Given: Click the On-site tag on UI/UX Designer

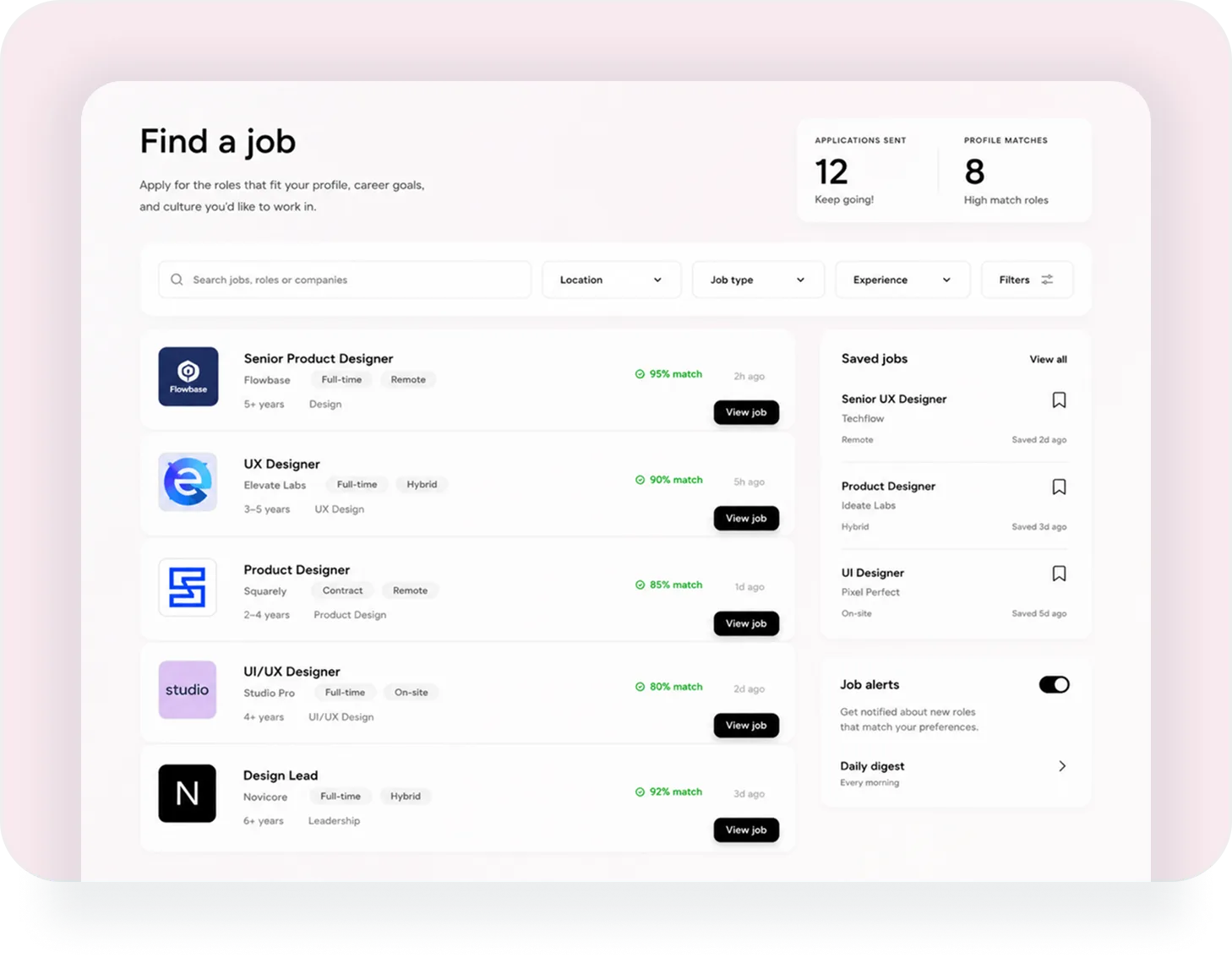Looking at the screenshot, I should point(412,693).
